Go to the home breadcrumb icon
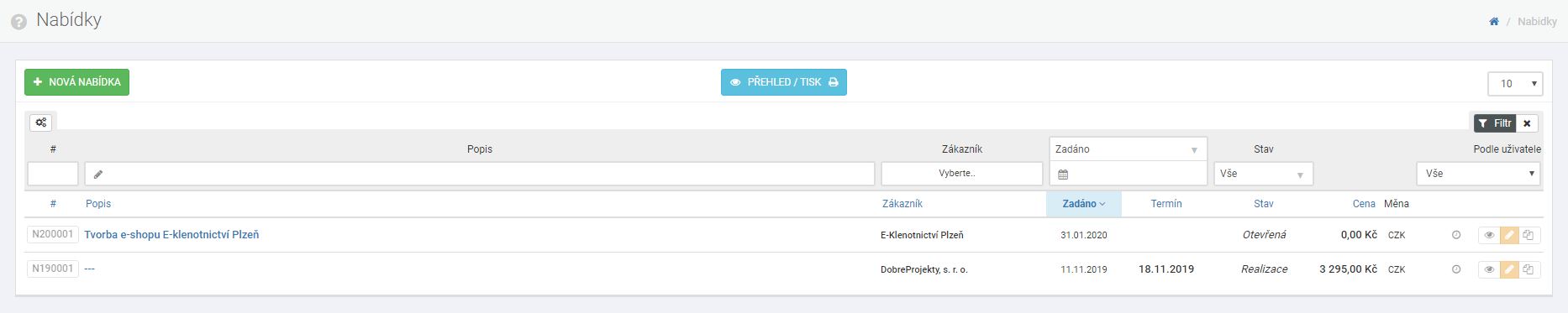Screen dimensions: 1568x313 (x=1494, y=22)
